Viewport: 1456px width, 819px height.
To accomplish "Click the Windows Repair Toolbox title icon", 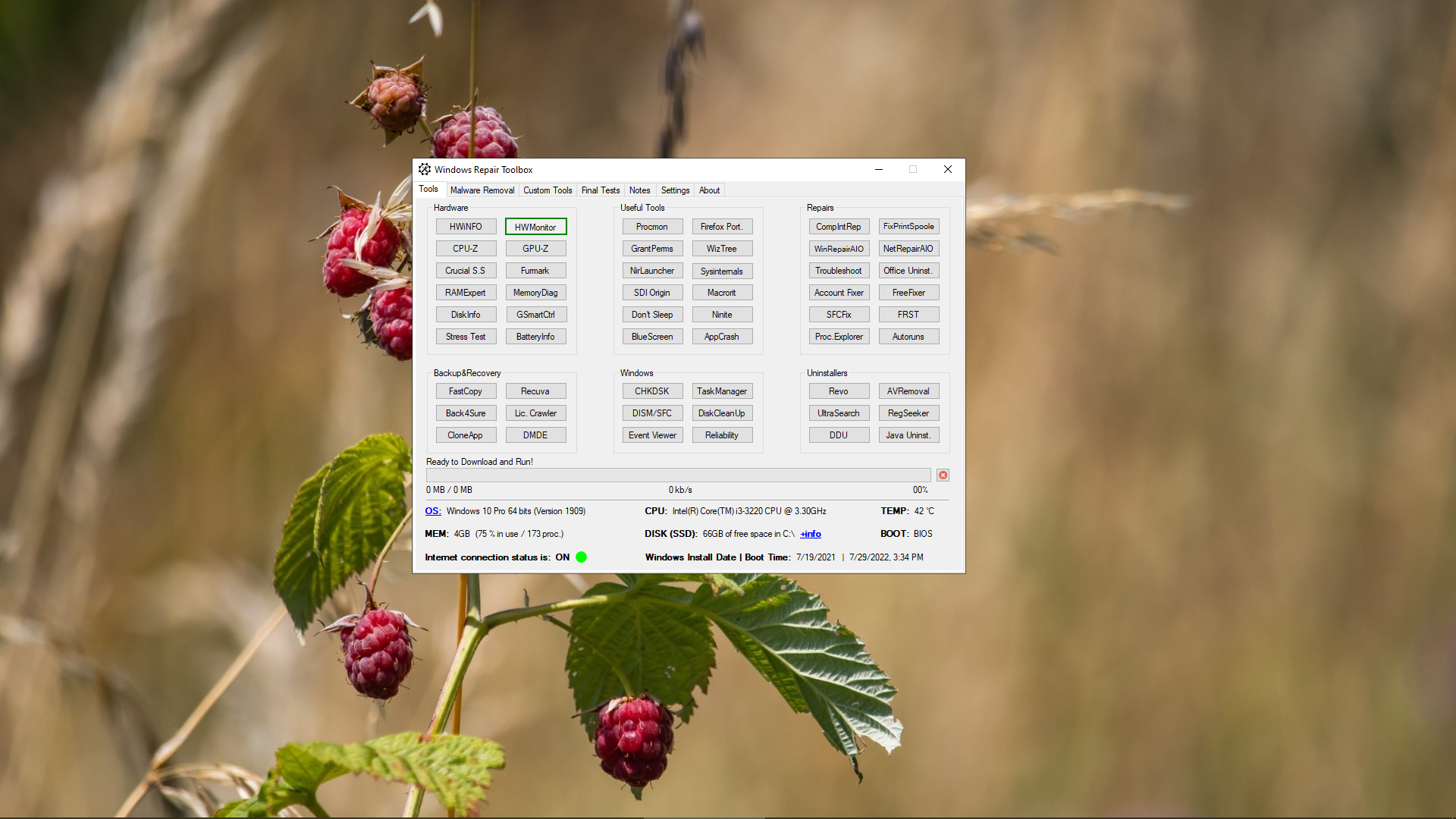I will tap(425, 169).
